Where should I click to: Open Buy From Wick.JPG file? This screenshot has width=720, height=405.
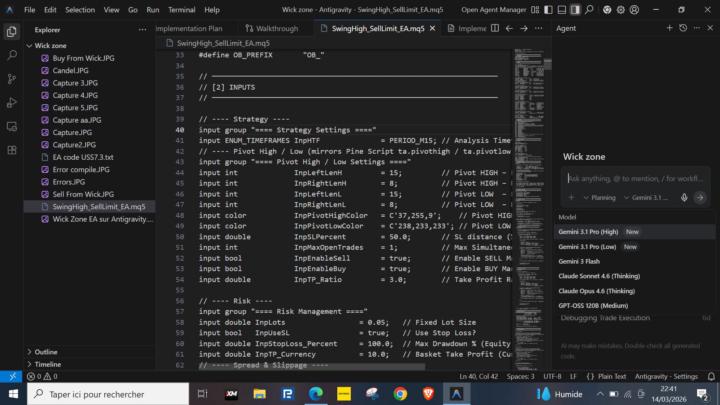[84, 58]
